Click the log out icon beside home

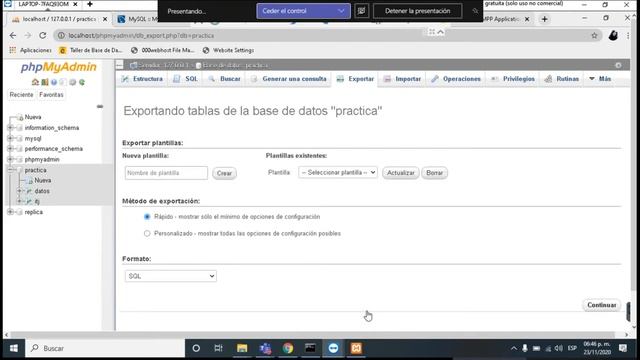44,82
